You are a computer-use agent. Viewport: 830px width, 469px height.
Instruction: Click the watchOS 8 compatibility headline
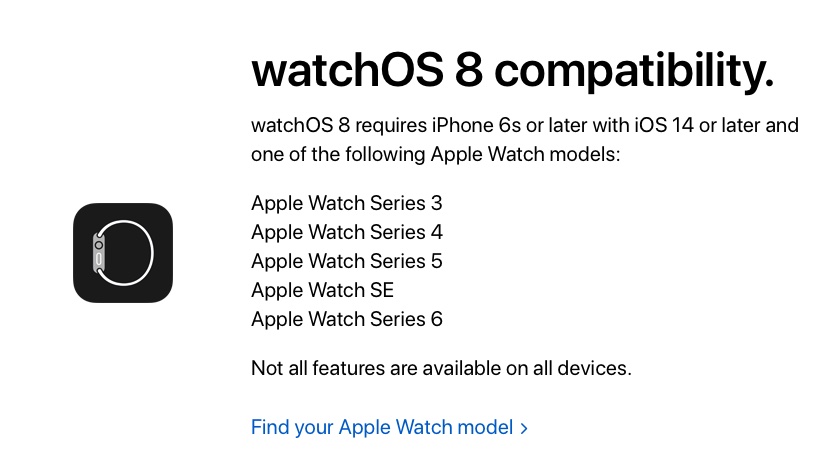[x=512, y=70]
